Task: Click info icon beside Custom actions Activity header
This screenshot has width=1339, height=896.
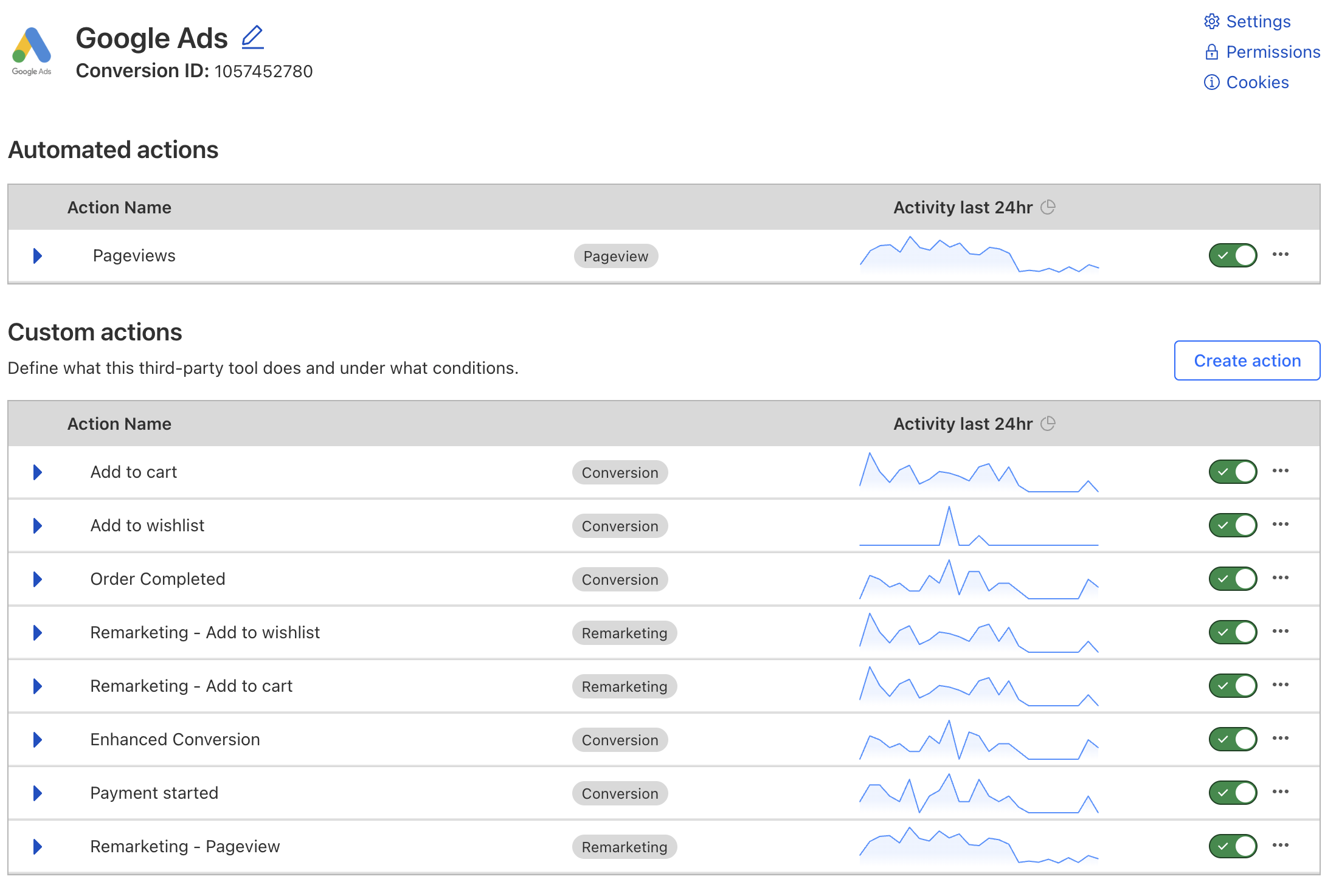Action: point(1048,424)
